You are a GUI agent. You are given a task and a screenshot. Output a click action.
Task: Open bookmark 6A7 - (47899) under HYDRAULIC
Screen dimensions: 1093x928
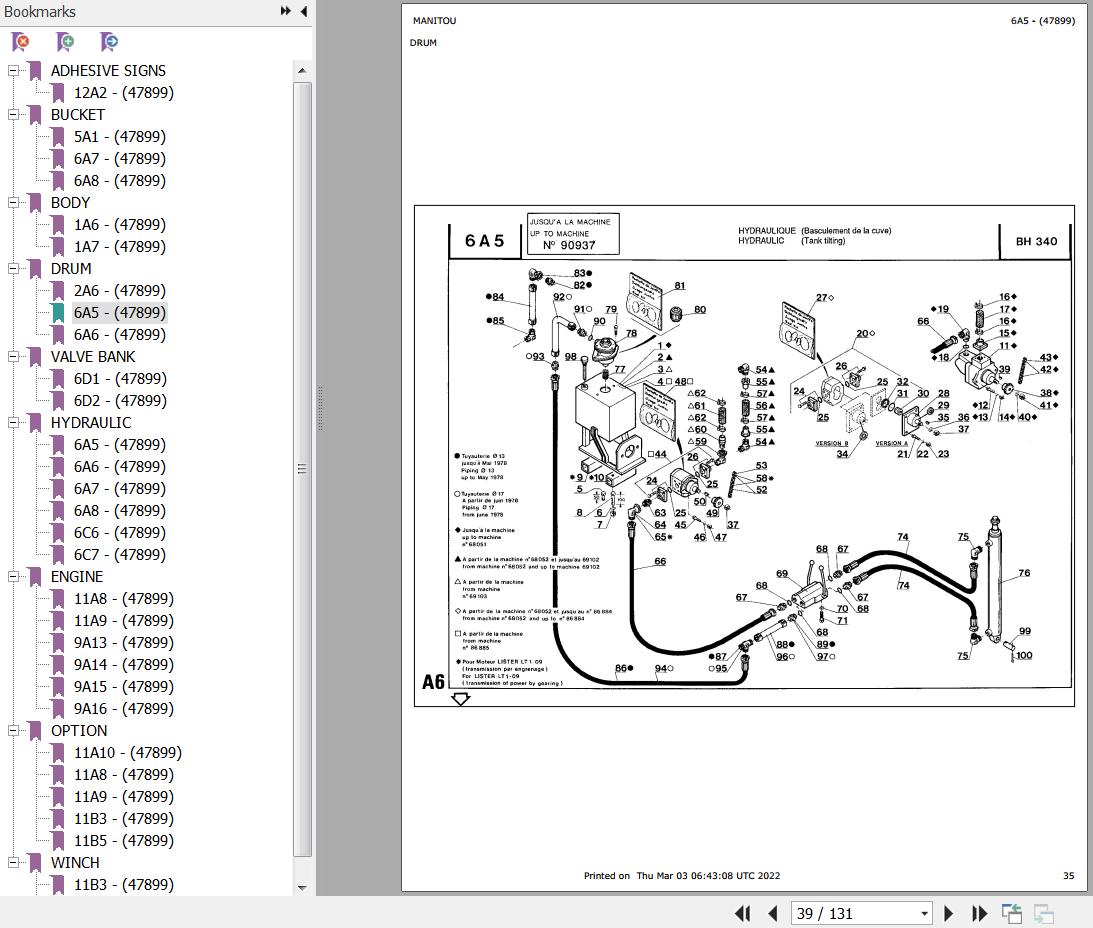pos(120,489)
